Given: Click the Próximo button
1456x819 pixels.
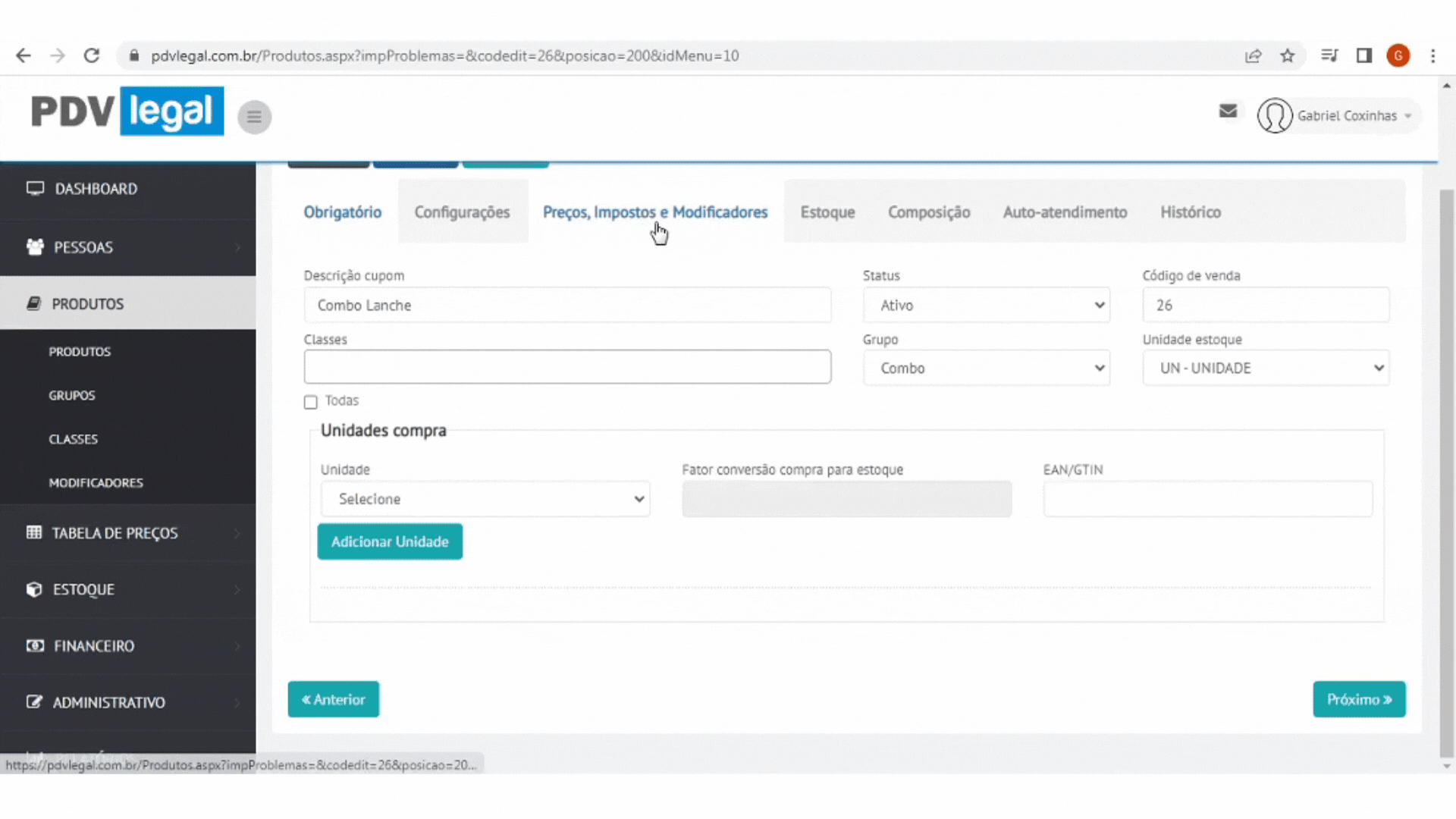Looking at the screenshot, I should 1358,699.
